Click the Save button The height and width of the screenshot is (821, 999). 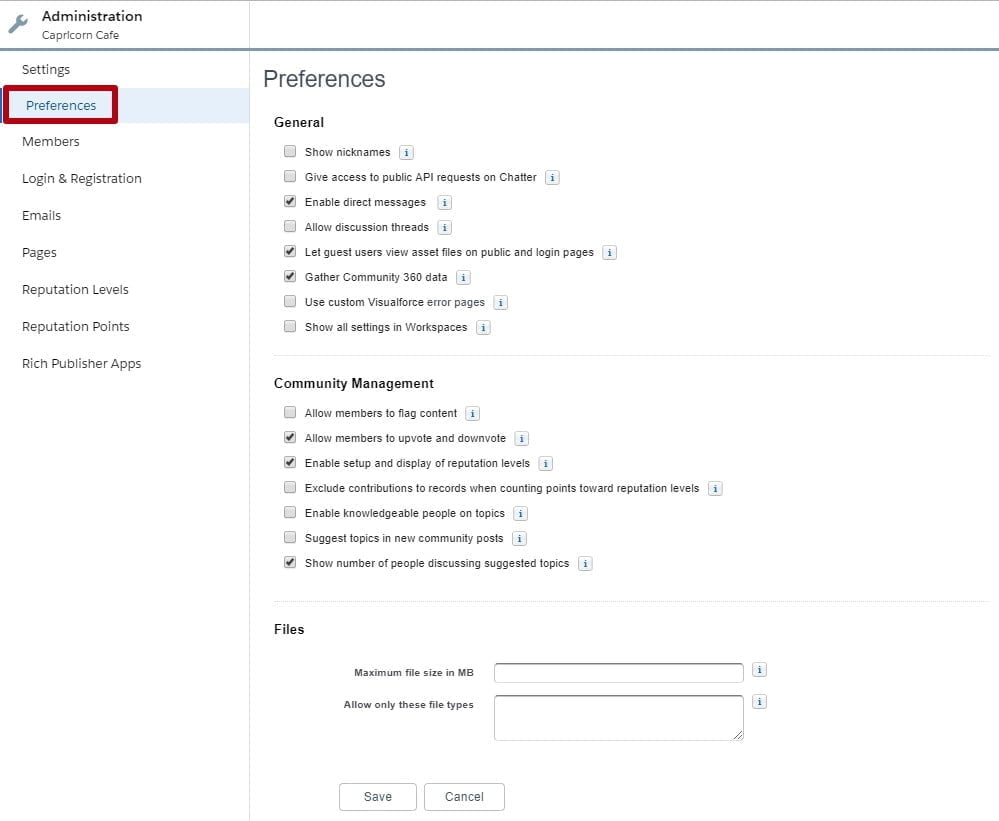coord(378,797)
